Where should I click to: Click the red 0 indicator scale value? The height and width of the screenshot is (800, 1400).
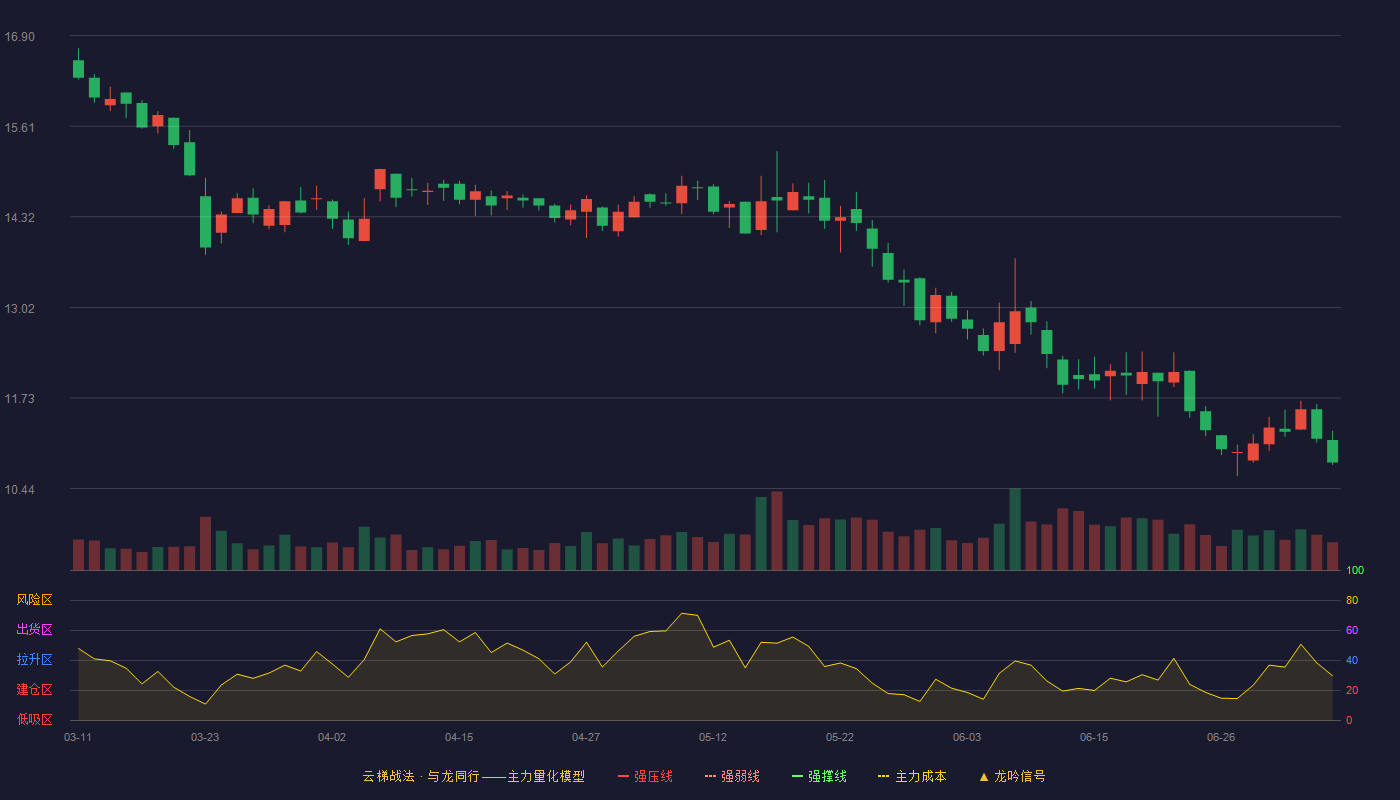(x=1349, y=720)
